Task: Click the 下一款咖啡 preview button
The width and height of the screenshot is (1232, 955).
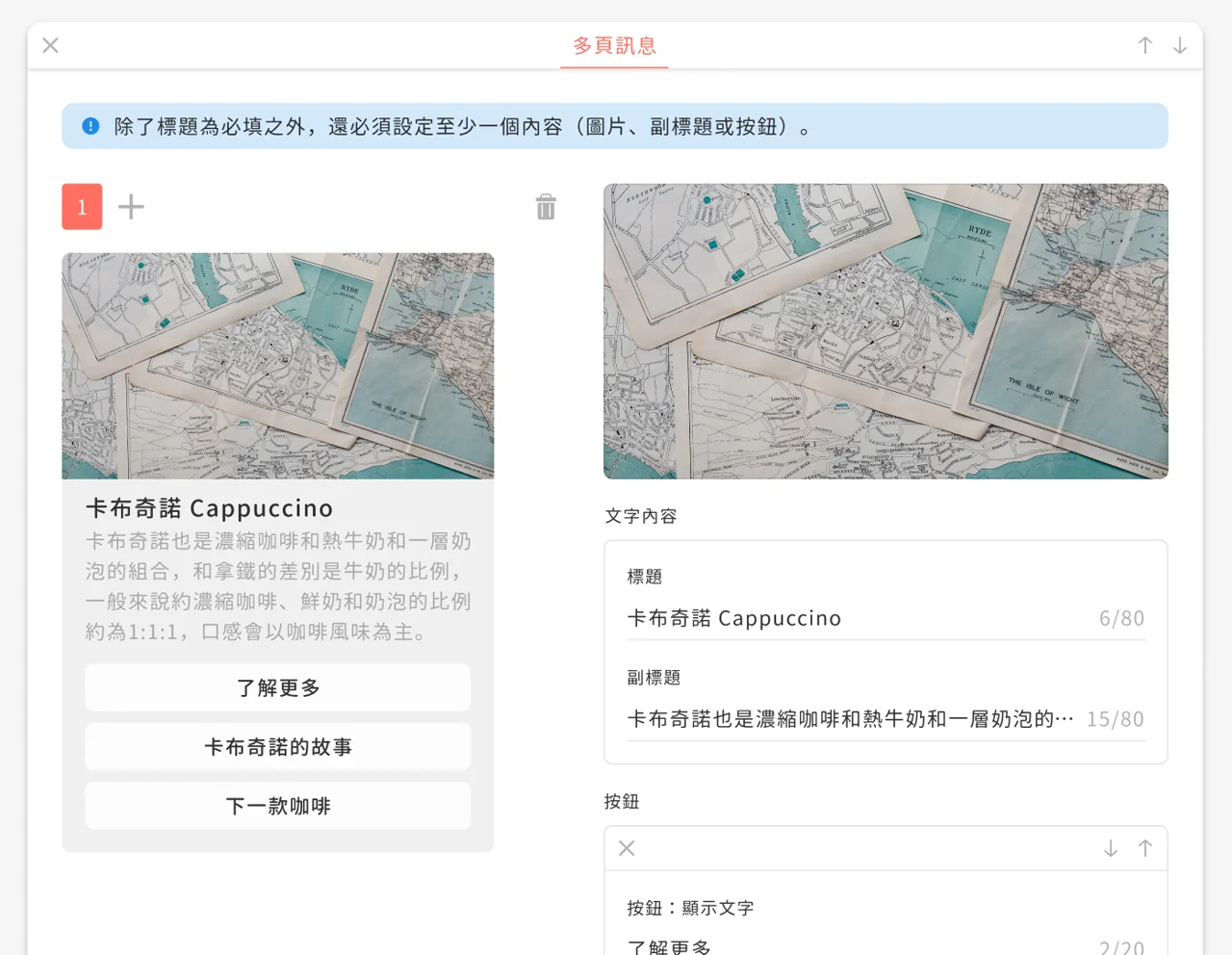Action: [x=278, y=806]
